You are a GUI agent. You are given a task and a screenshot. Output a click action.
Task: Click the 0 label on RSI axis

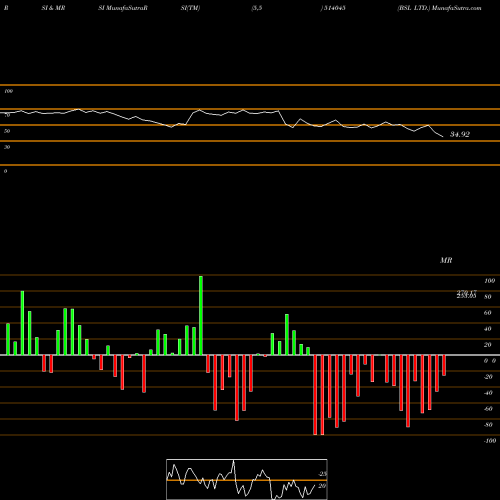click(5, 171)
